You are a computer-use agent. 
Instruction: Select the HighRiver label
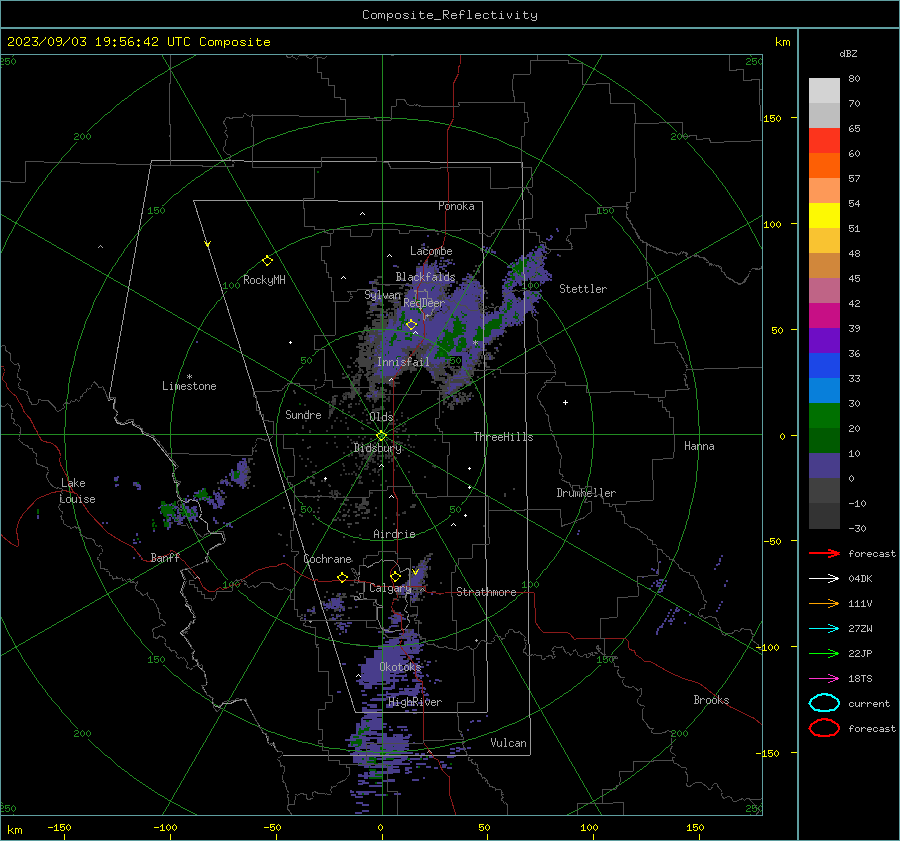click(x=414, y=702)
